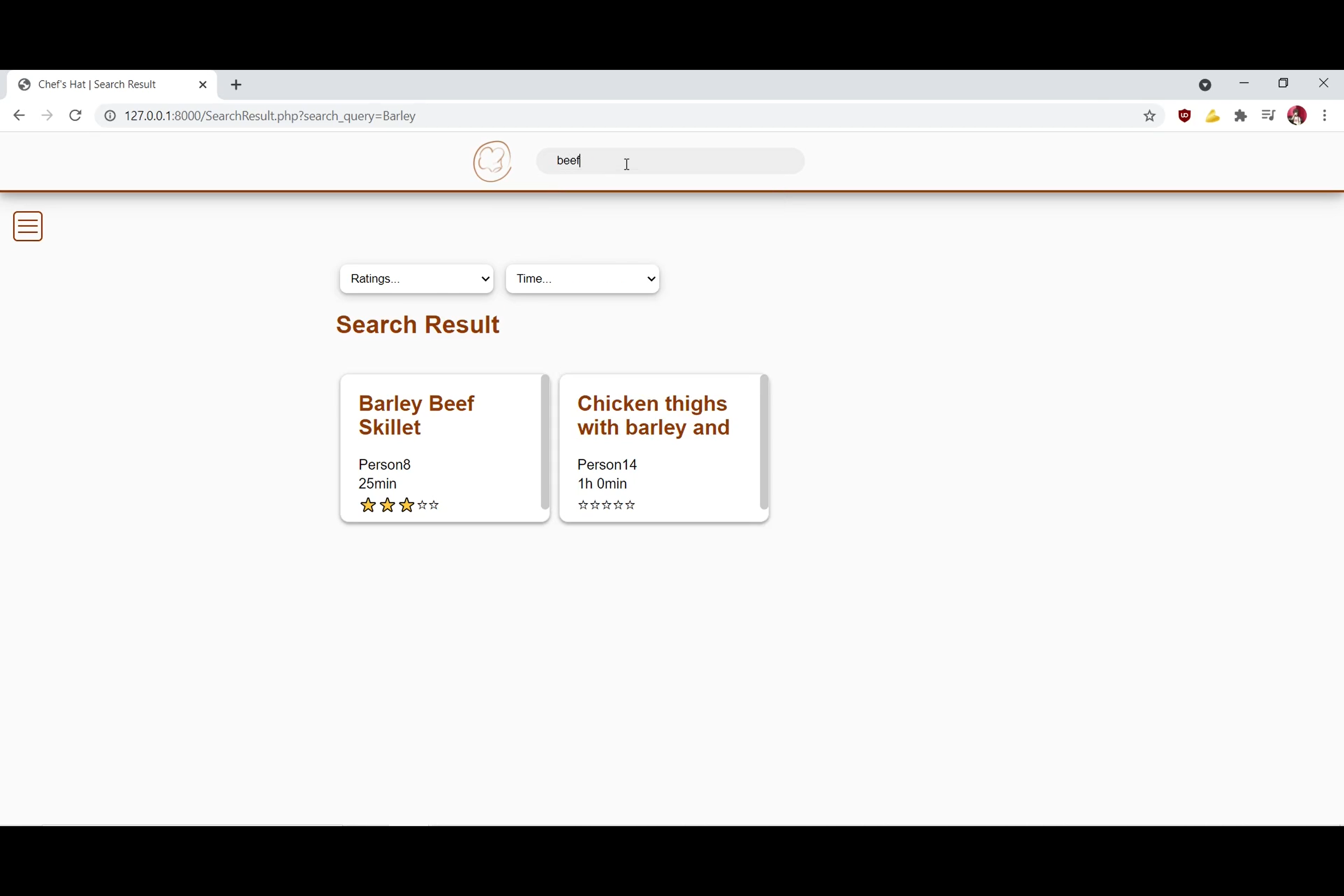Open a new browser tab
This screenshot has width=1344, height=896.
(x=236, y=85)
